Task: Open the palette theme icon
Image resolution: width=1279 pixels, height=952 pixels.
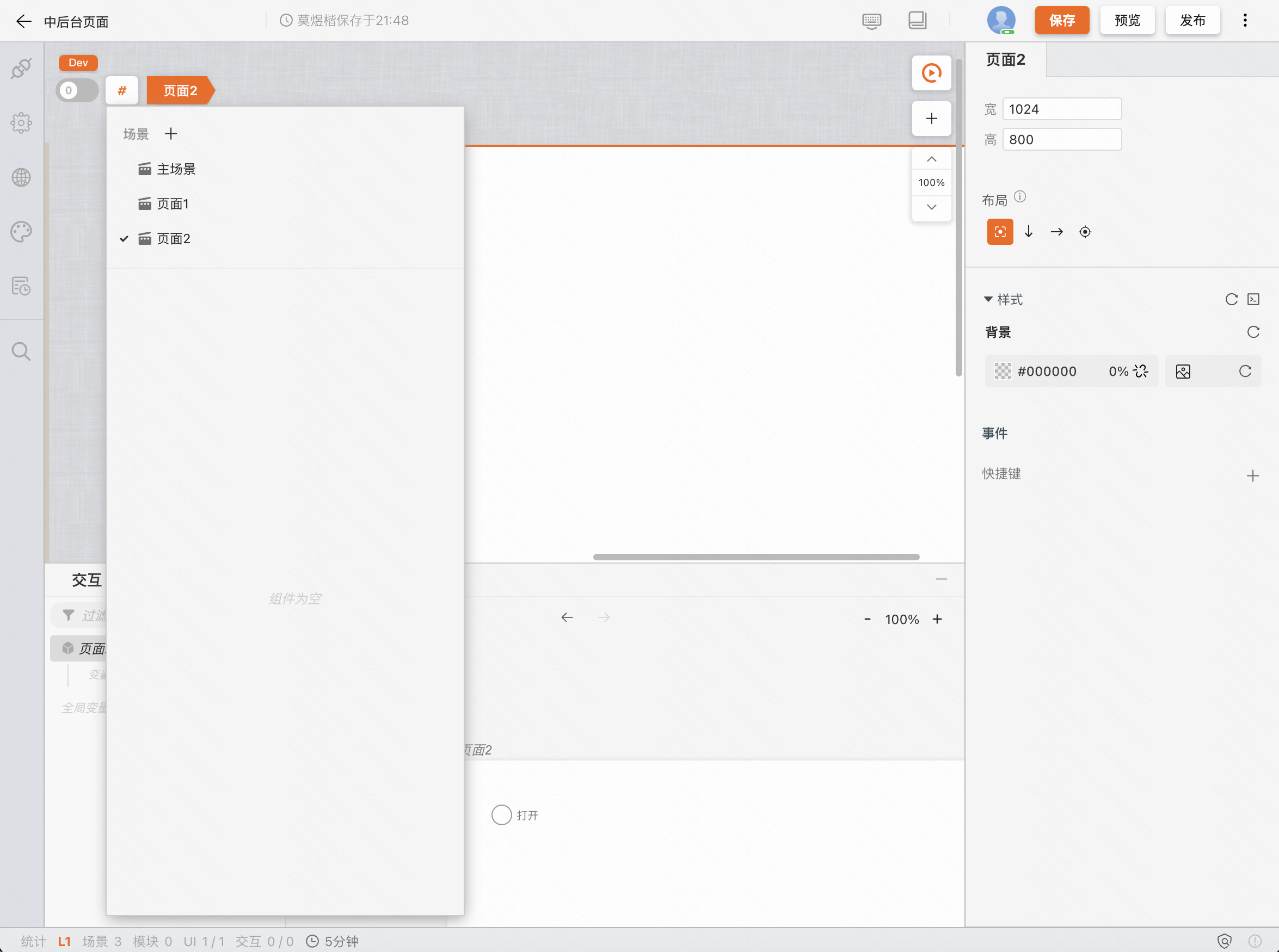Action: click(x=21, y=232)
